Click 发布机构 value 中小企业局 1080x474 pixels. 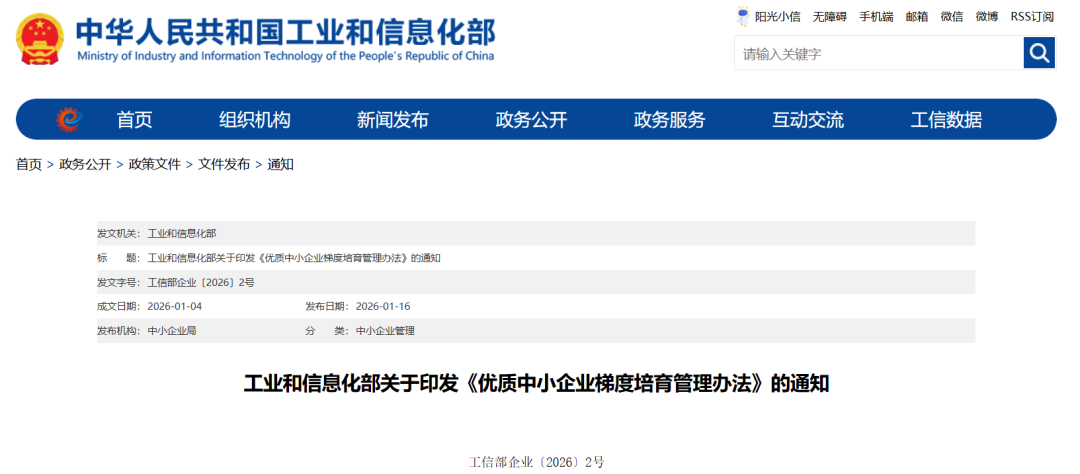[172, 331]
